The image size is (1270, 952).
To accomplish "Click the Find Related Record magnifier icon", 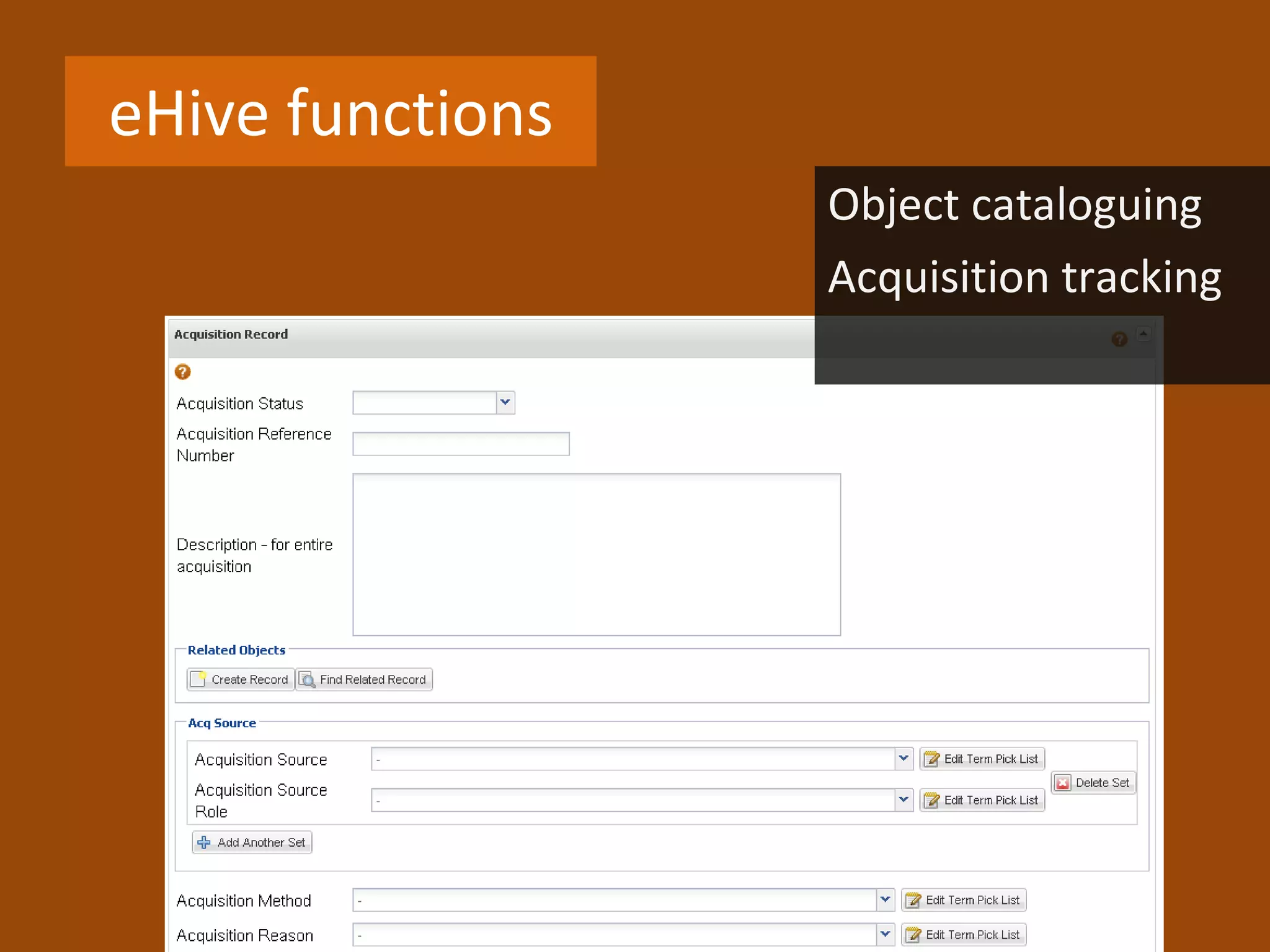I will (307, 679).
